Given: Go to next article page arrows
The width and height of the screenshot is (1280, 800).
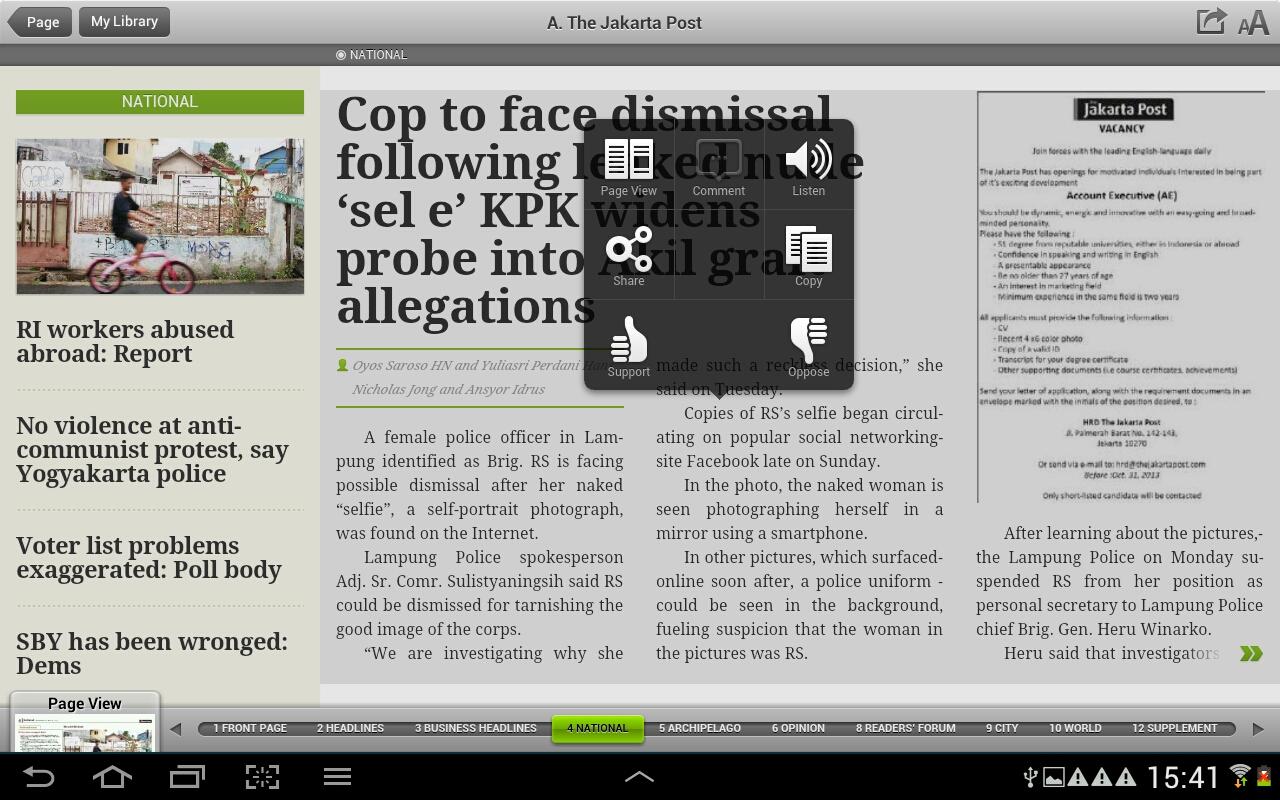Looking at the screenshot, I should point(1251,654).
